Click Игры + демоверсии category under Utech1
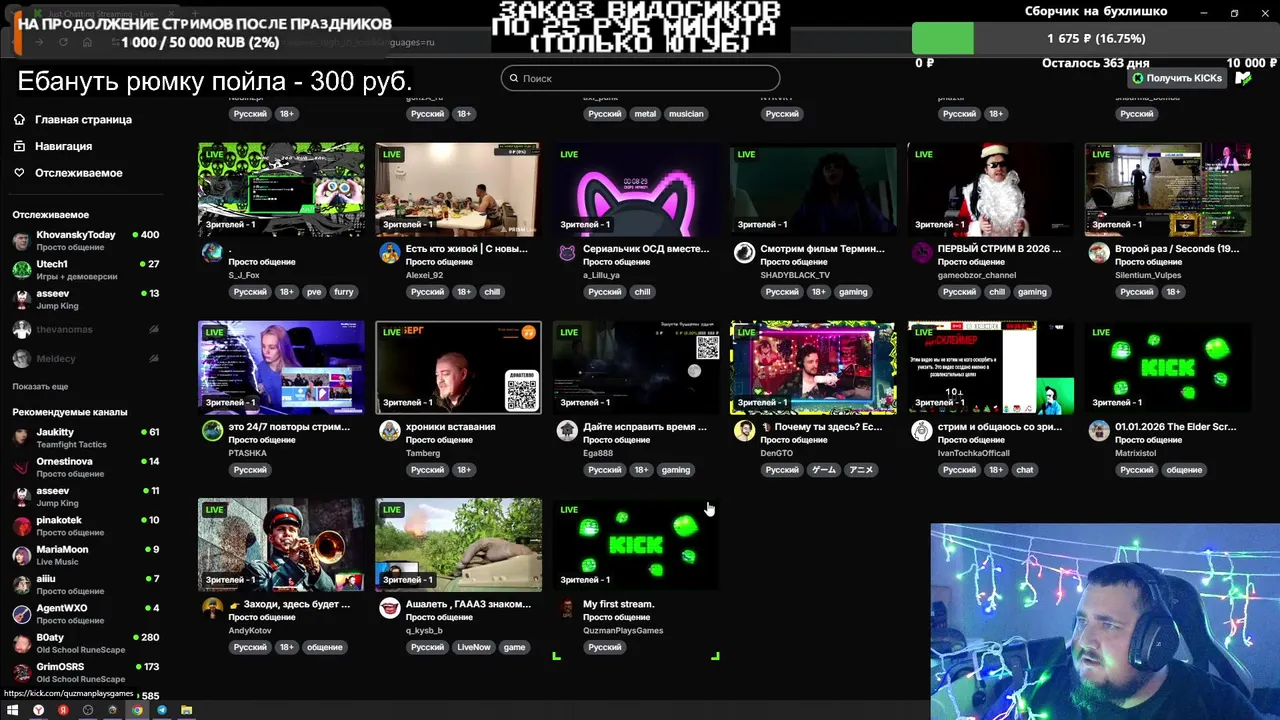Screen dimensions: 1280x720 (x=77, y=276)
